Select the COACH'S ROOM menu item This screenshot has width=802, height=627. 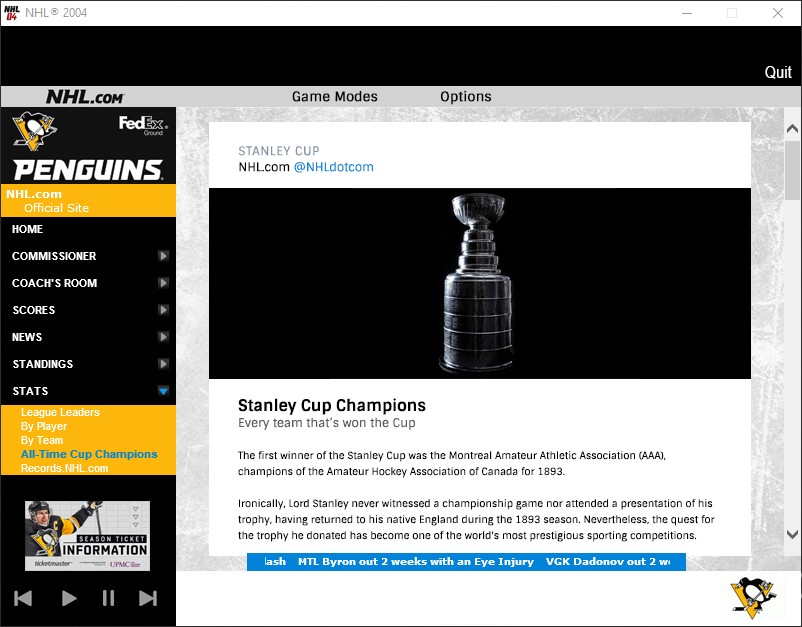click(x=55, y=283)
